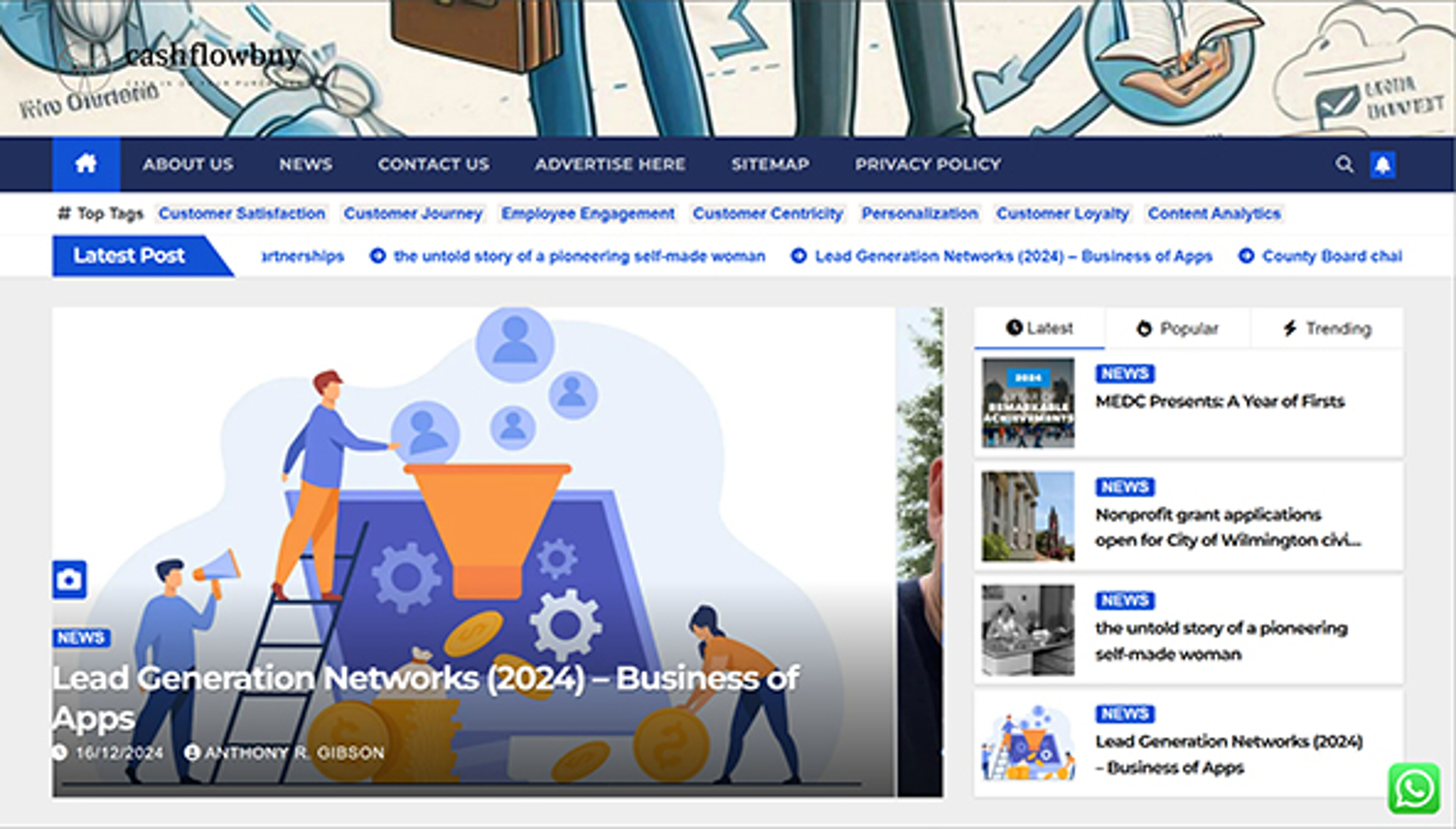Screen dimensions: 1456x829
Task: Click author icon beside Anthony R. Gibson
Action: click(192, 753)
